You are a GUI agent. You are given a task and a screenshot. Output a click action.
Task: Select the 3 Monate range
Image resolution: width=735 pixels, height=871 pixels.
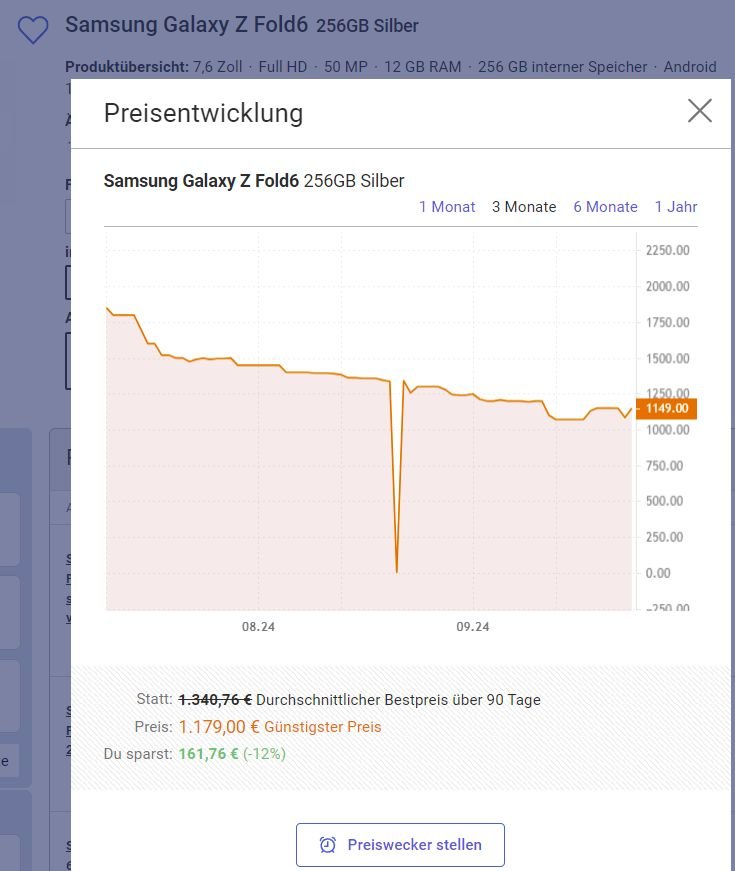(524, 207)
